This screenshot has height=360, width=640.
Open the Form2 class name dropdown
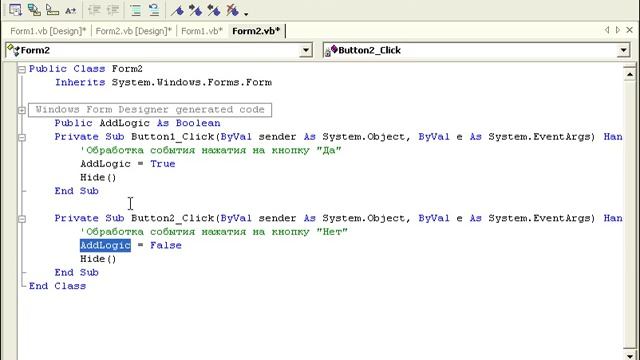pyautogui.click(x=306, y=50)
